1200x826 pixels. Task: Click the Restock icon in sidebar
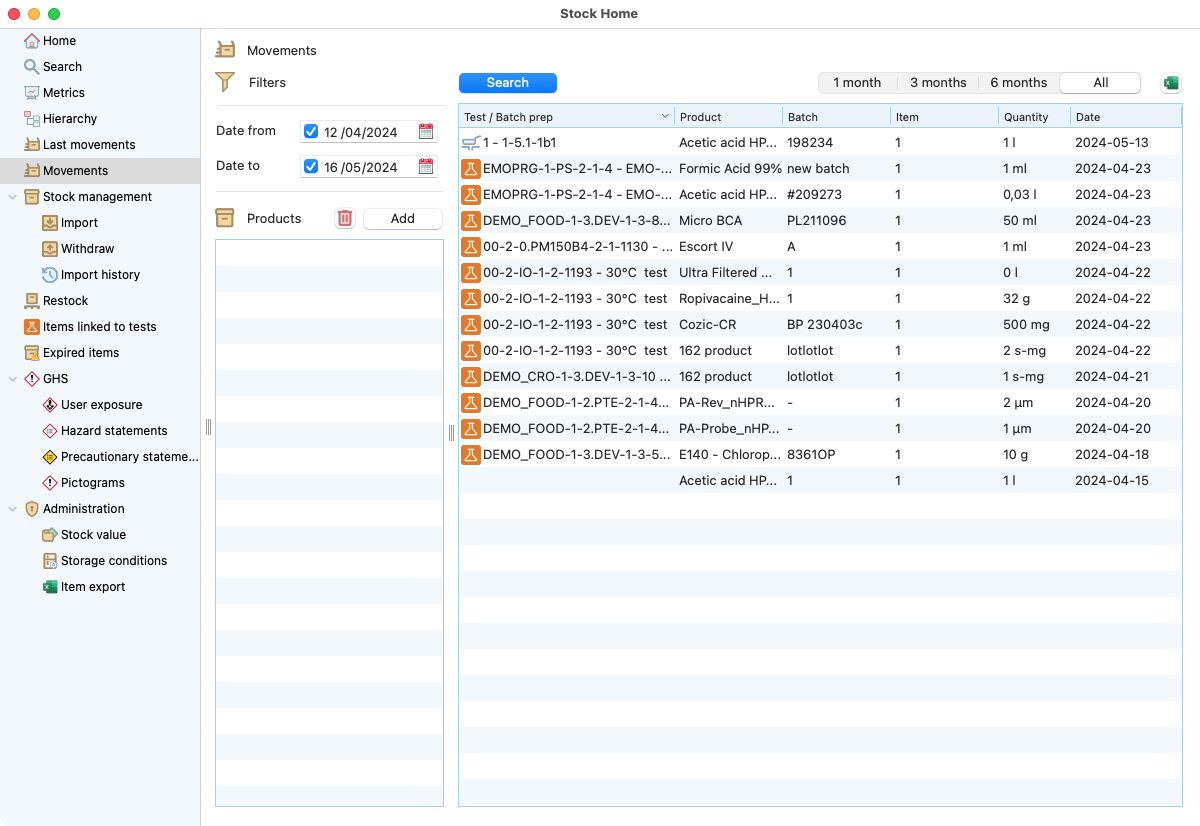click(32, 301)
